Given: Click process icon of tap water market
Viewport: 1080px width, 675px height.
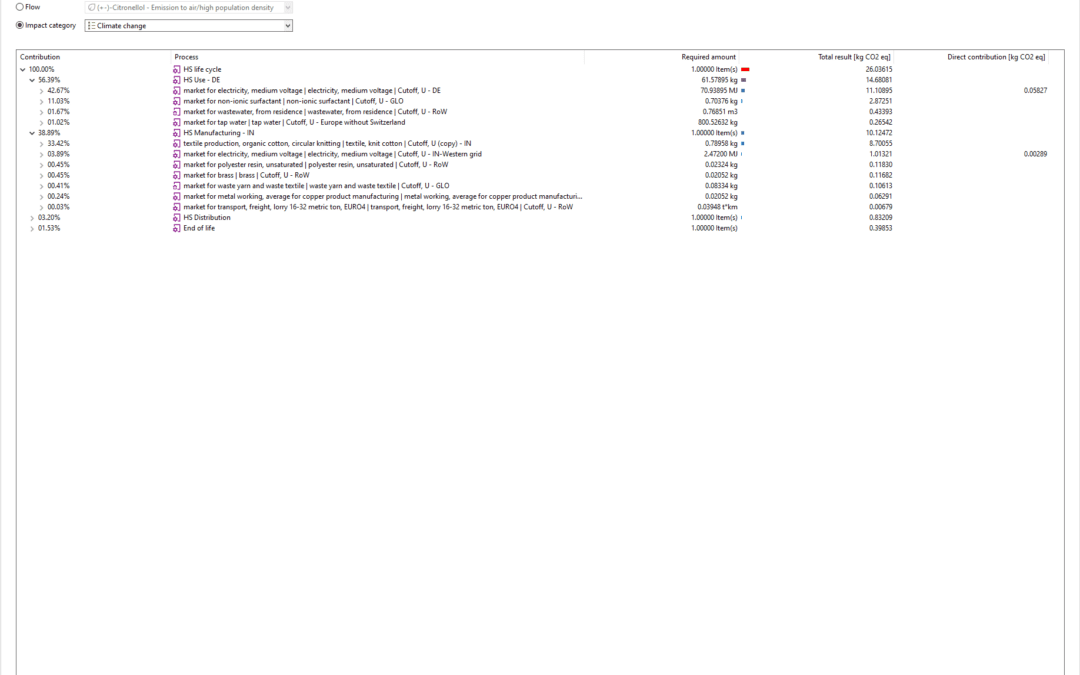Looking at the screenshot, I should click(176, 123).
